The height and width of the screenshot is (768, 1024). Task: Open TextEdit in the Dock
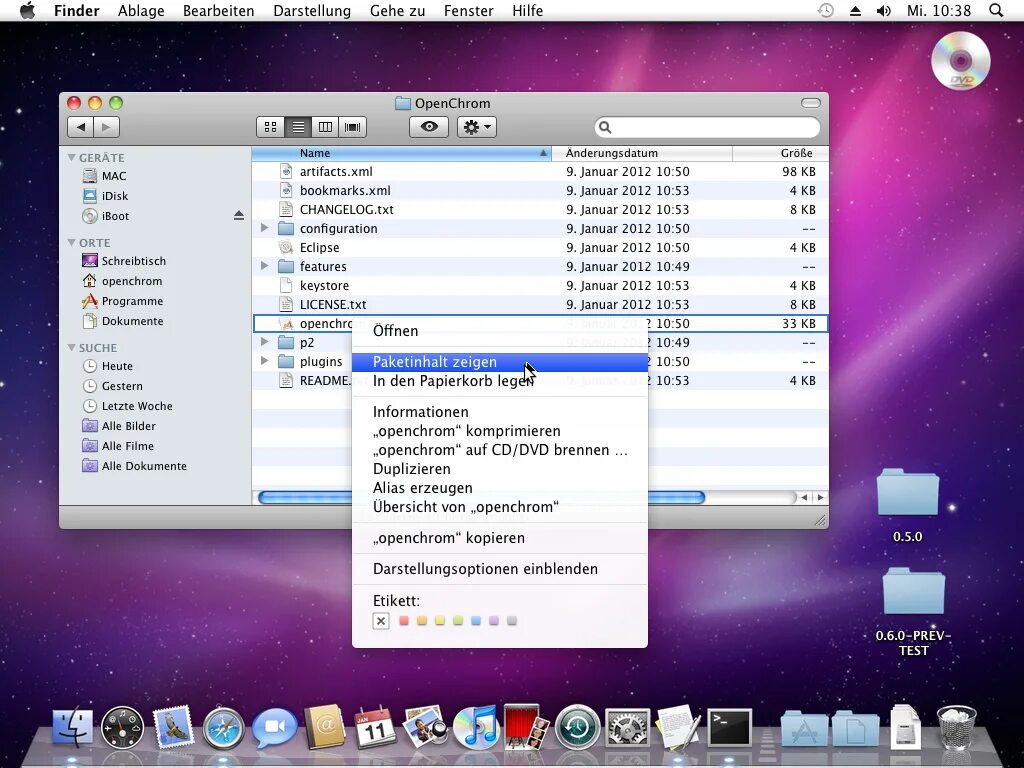point(679,727)
